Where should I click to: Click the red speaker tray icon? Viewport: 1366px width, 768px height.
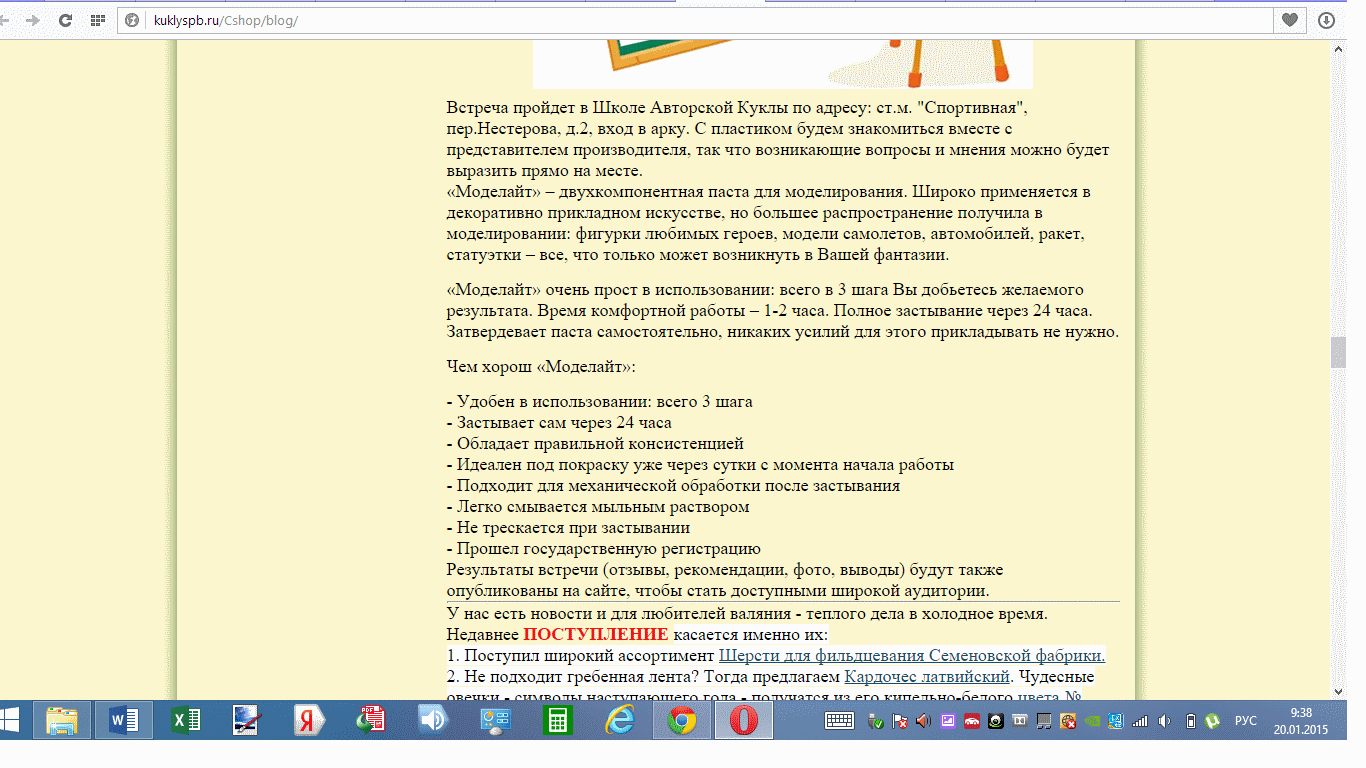(923, 721)
